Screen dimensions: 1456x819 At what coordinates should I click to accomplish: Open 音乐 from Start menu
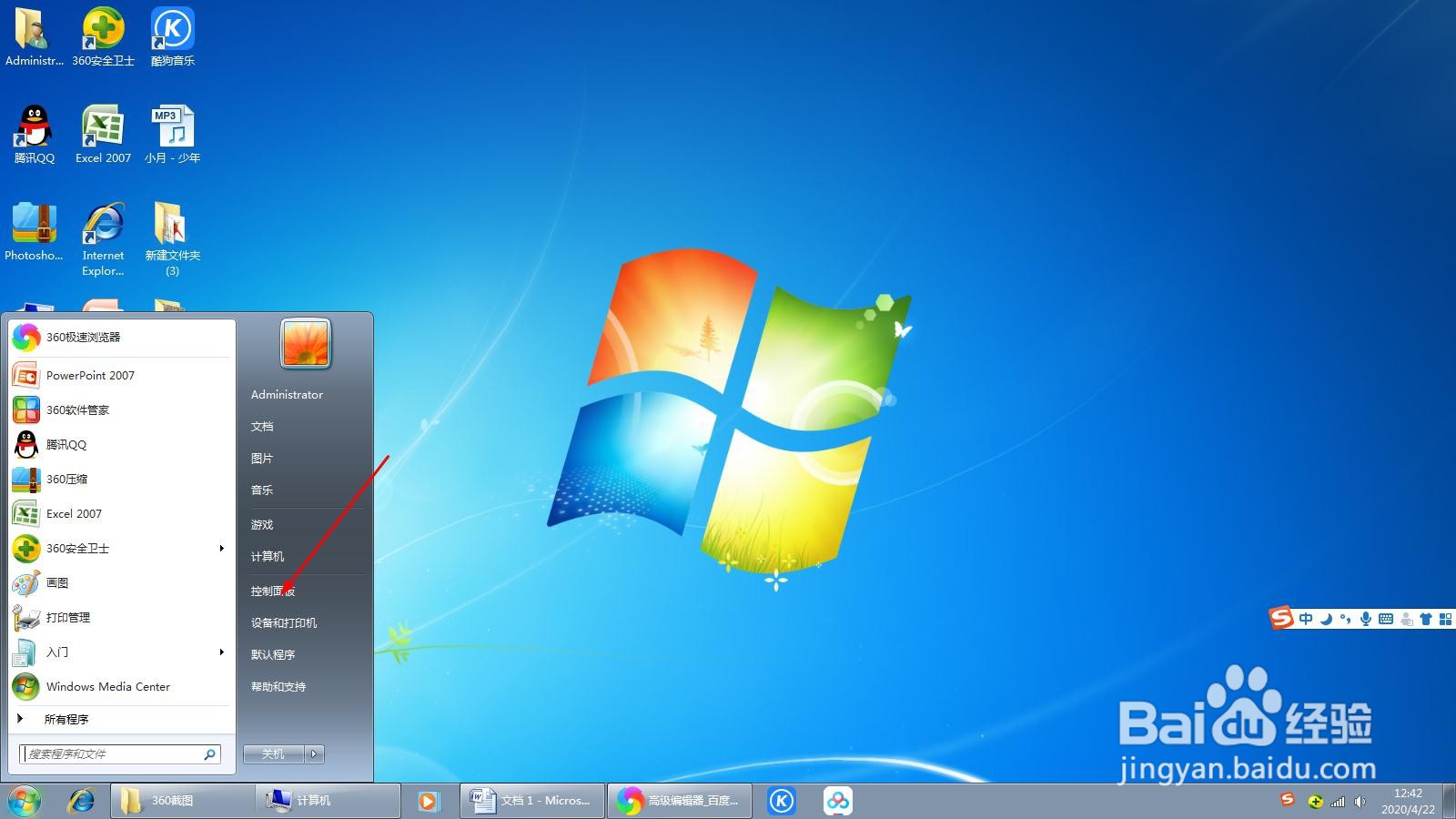click(x=262, y=490)
